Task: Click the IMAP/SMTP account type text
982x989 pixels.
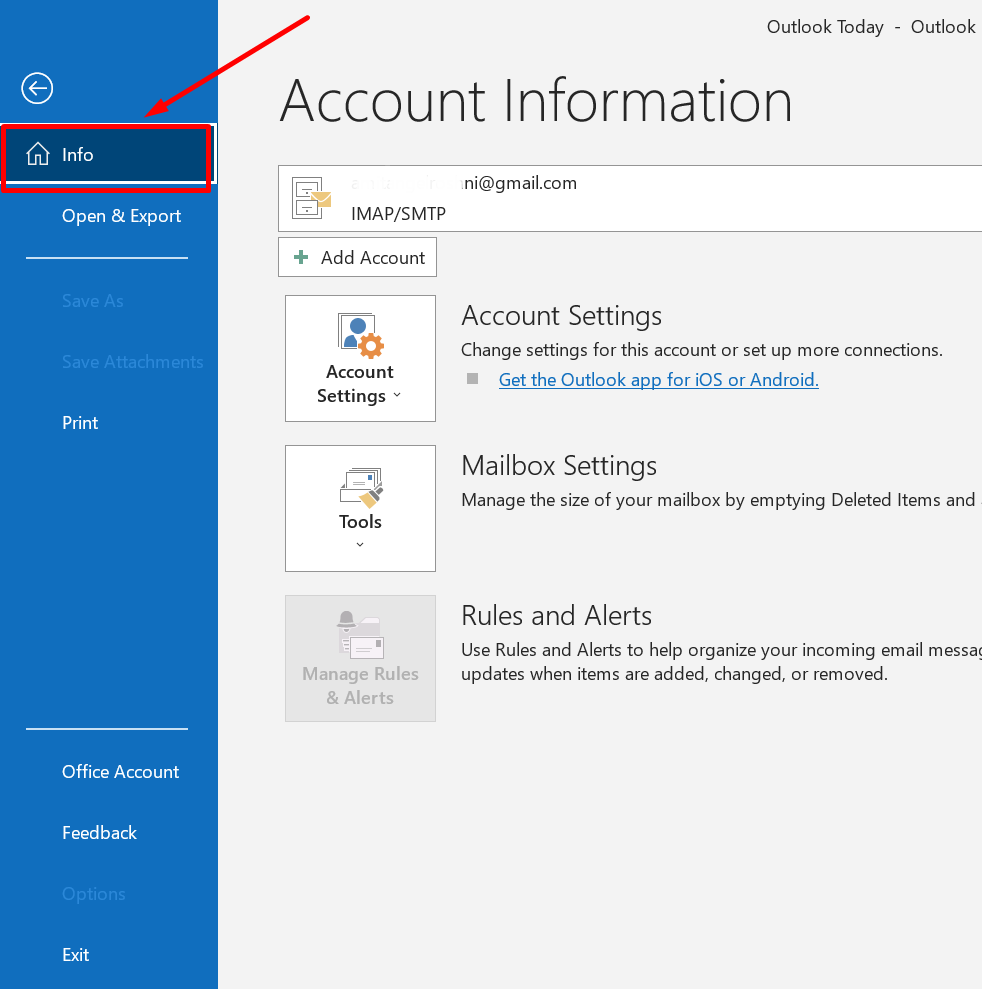Action: [399, 214]
